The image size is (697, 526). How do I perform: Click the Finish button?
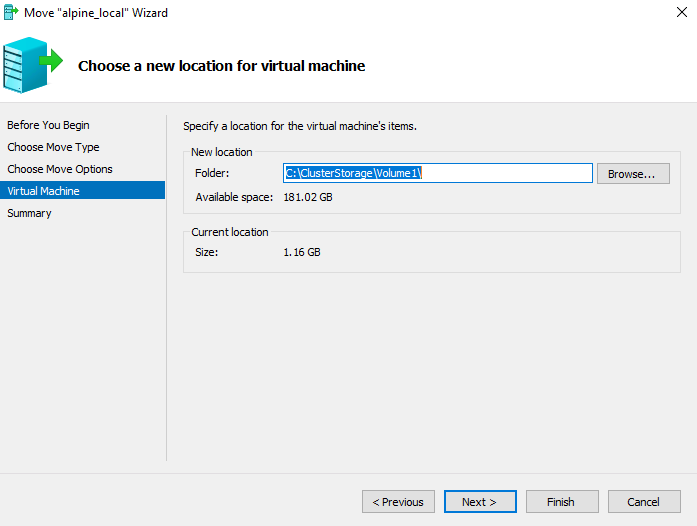coord(560,502)
